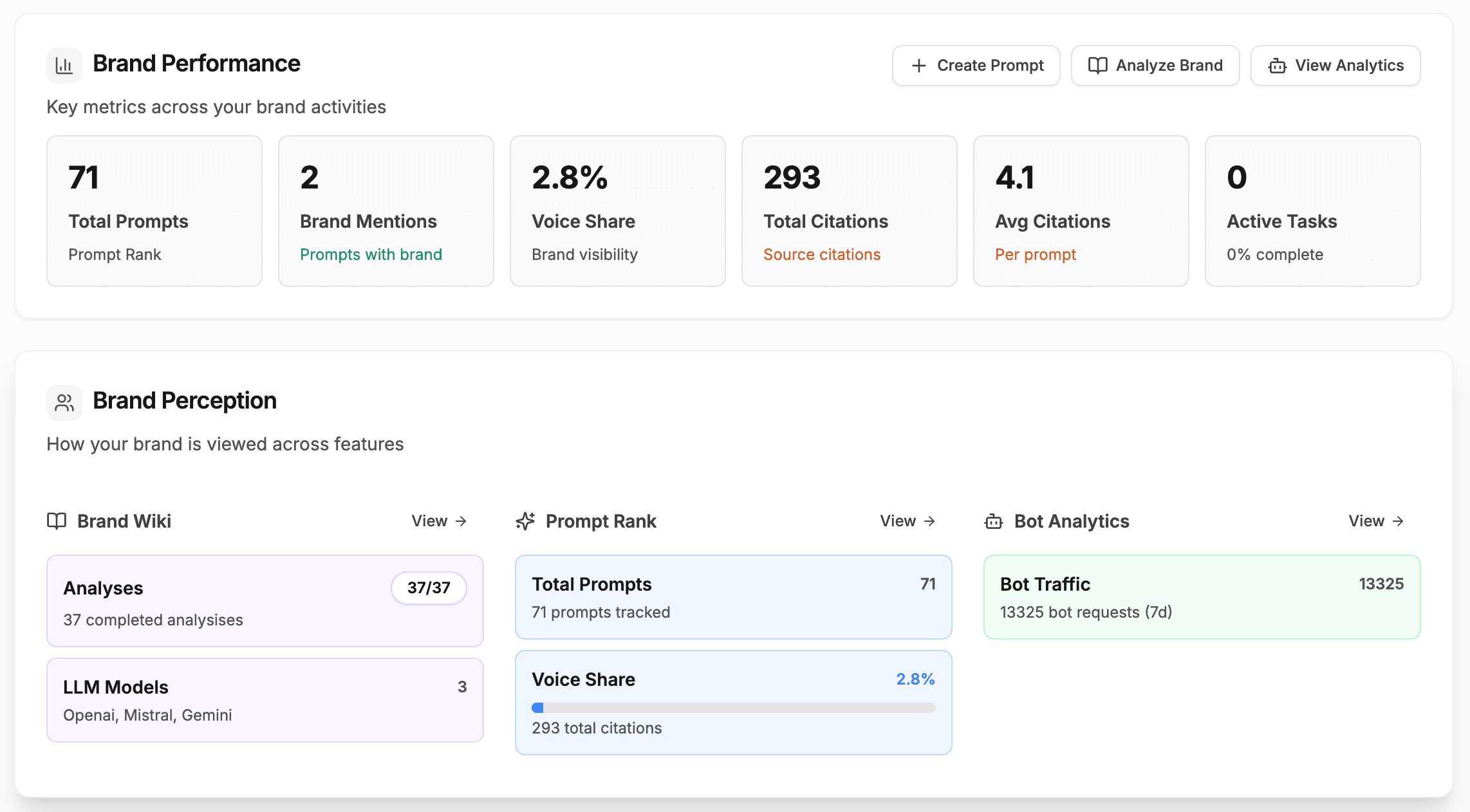Open Create Prompt
Viewport: 1470px width, 812px height.
tap(976, 65)
